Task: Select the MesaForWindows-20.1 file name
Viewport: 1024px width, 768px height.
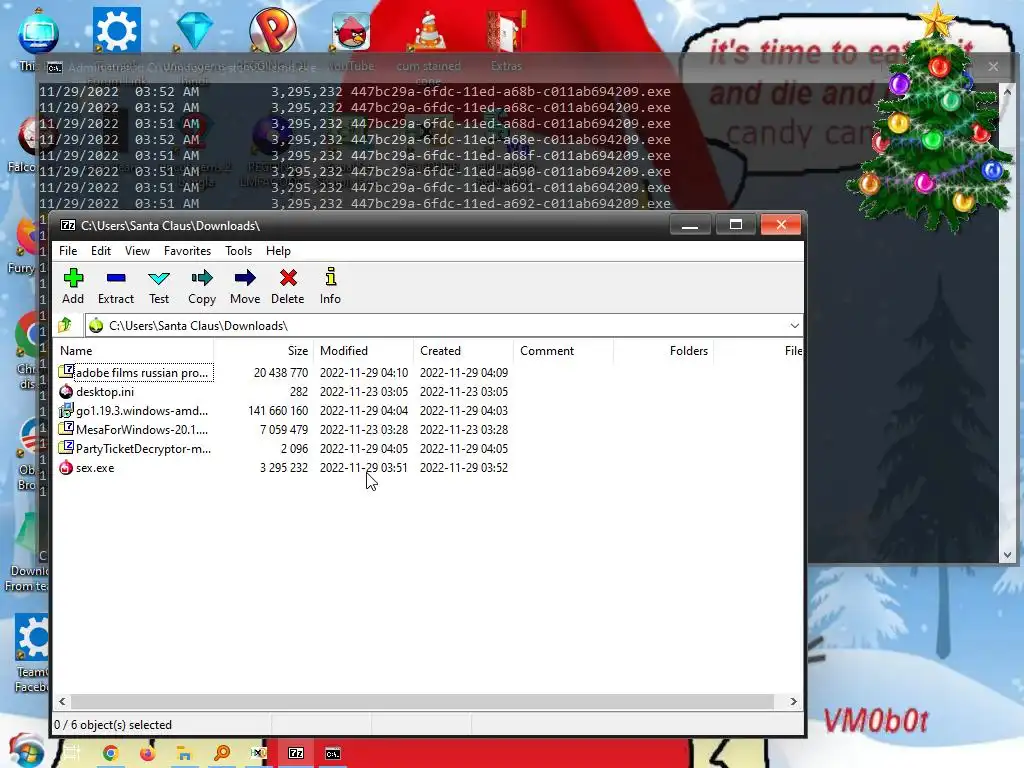Action: 142,430
